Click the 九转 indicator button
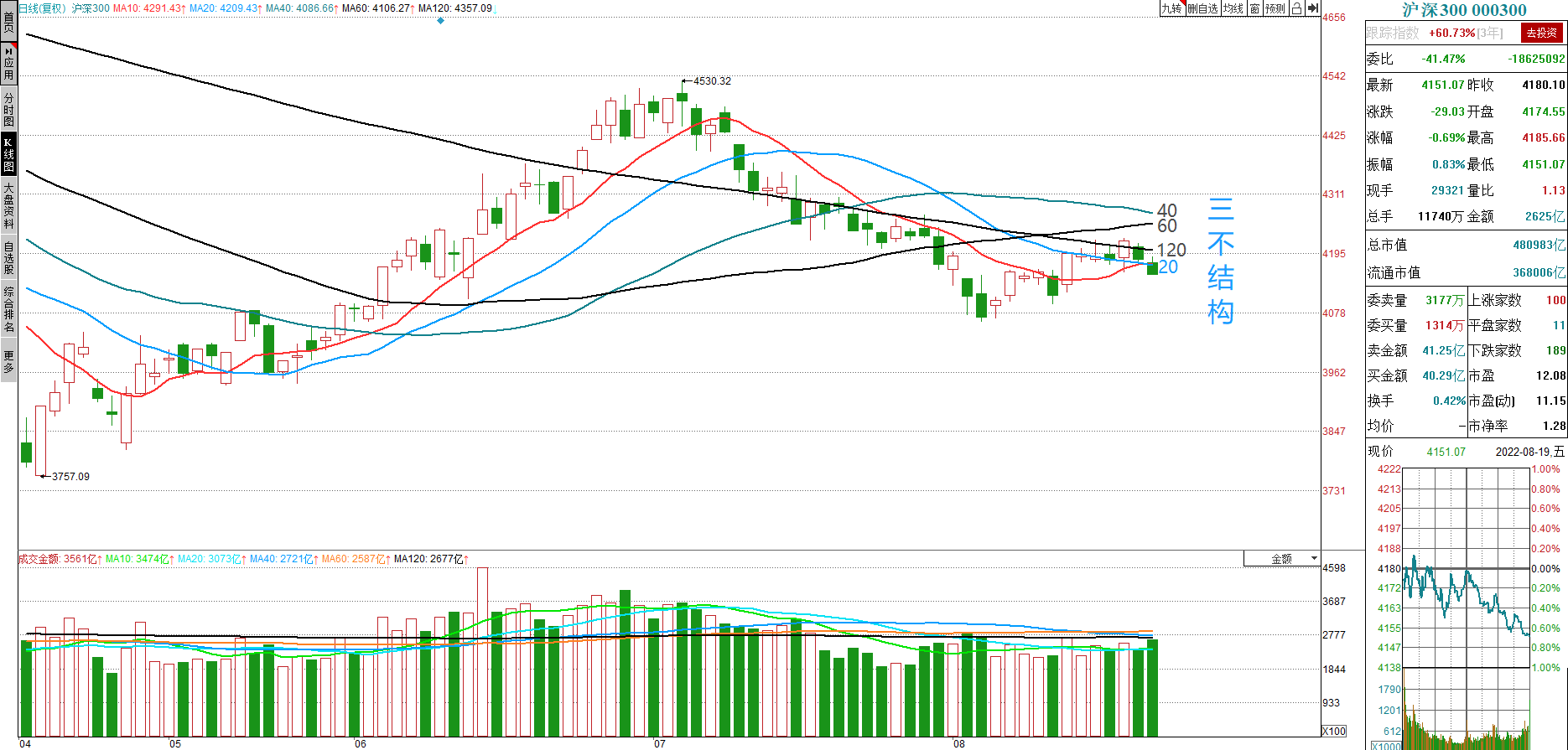 pos(1171,8)
